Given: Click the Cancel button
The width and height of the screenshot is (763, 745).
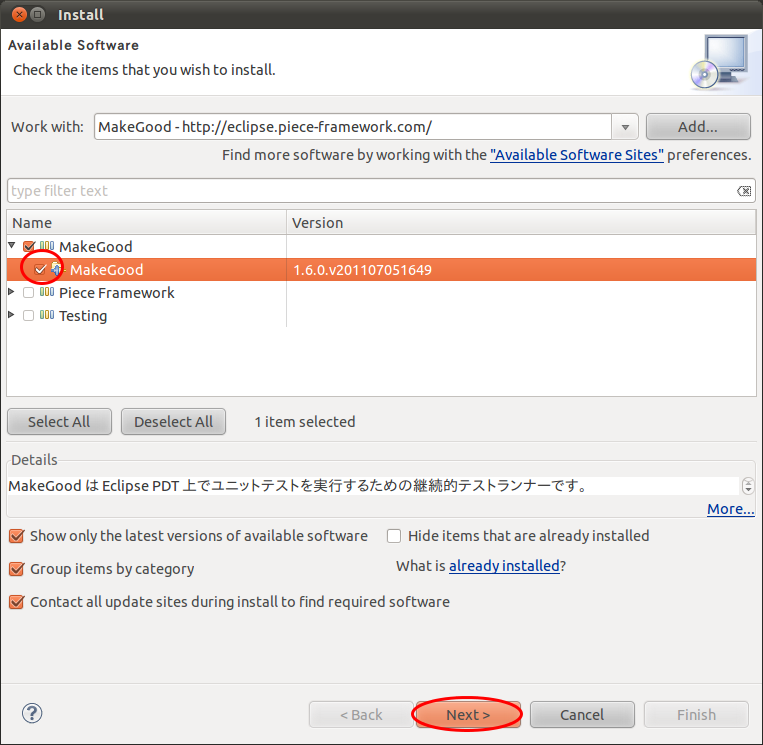Looking at the screenshot, I should (x=582, y=714).
